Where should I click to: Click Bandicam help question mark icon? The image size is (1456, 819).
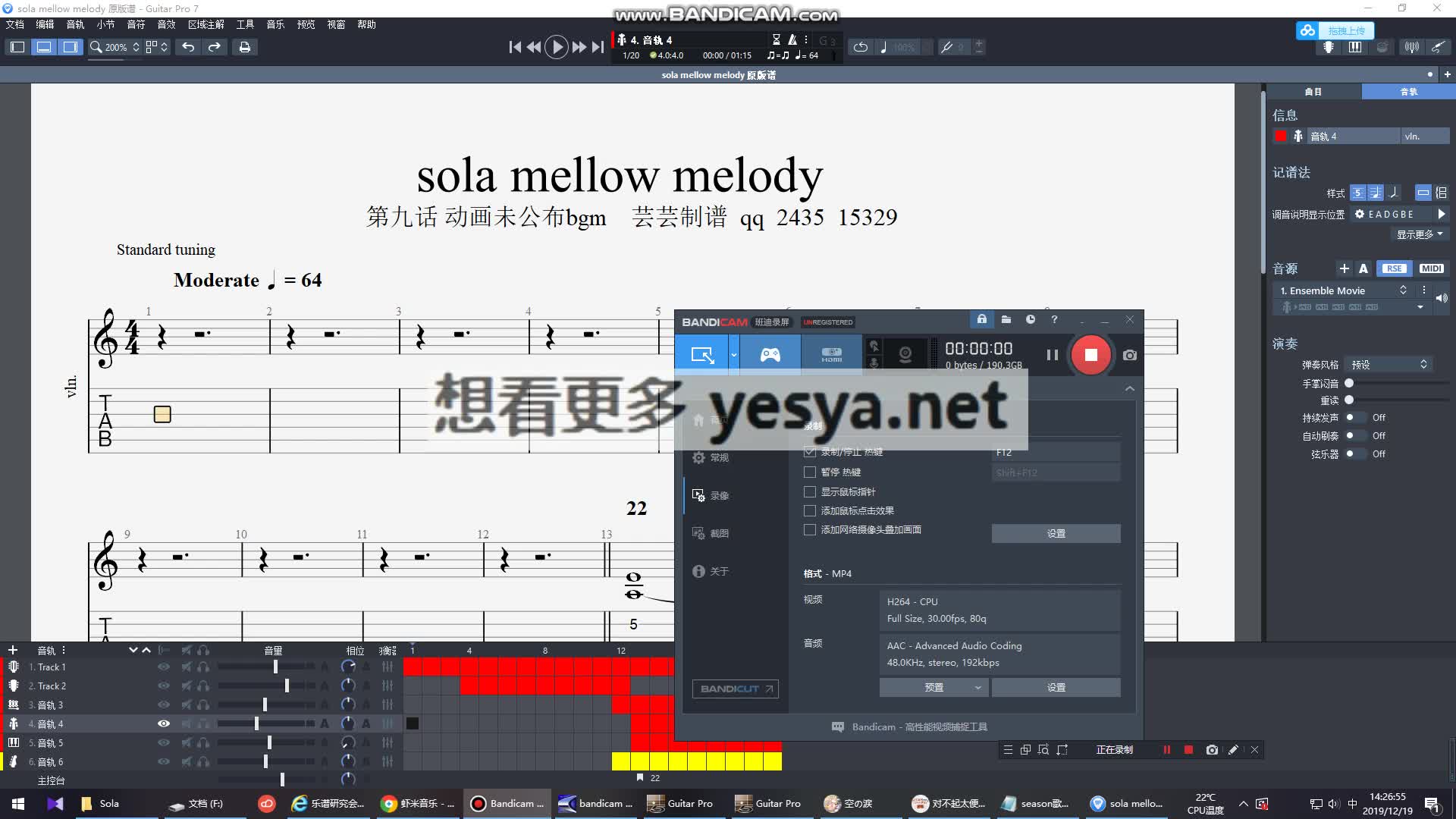pos(1054,320)
